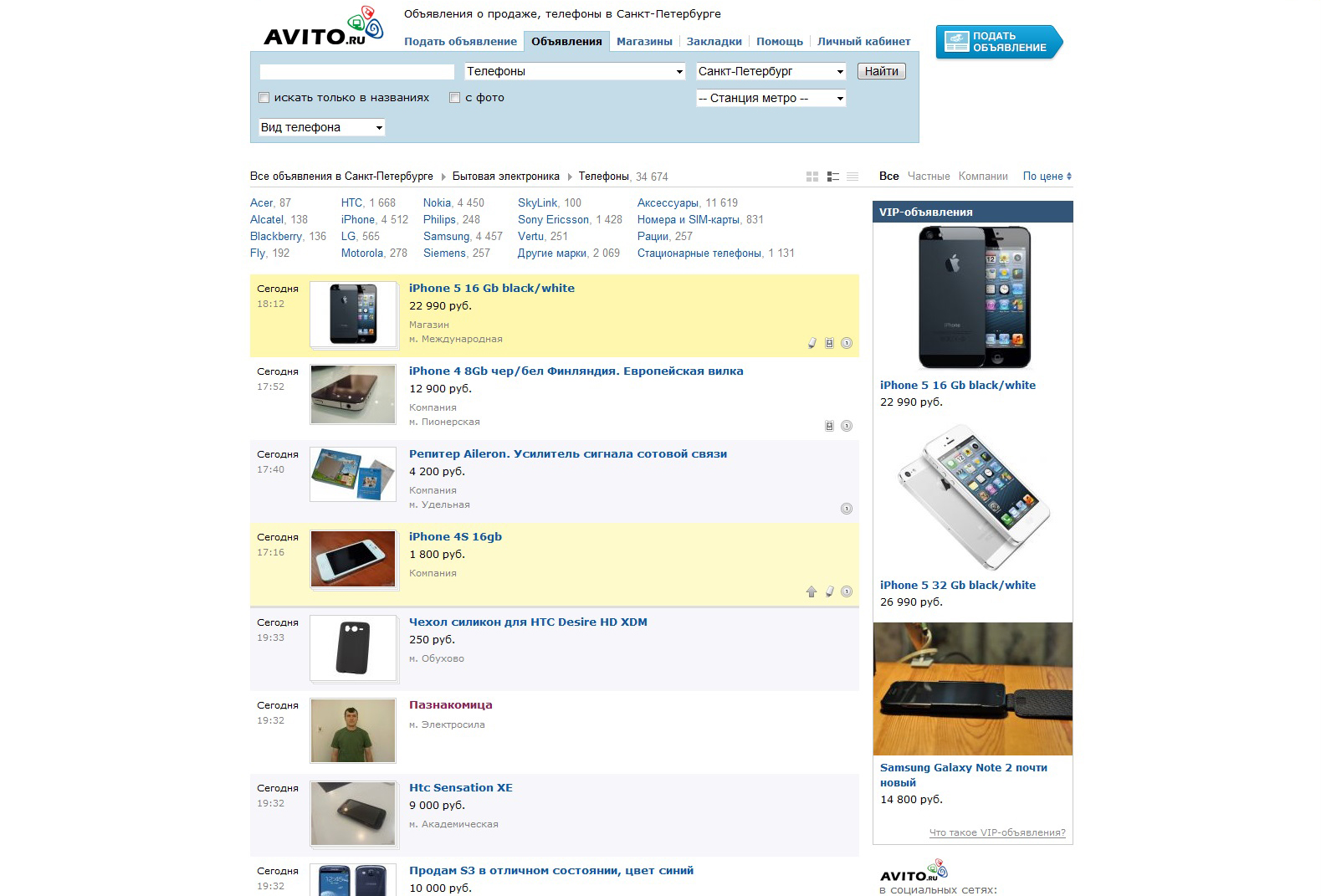Open 'Все объявления в Санкт-Петербурге' breadcrumb
This screenshot has width=1321, height=896.
point(341,177)
